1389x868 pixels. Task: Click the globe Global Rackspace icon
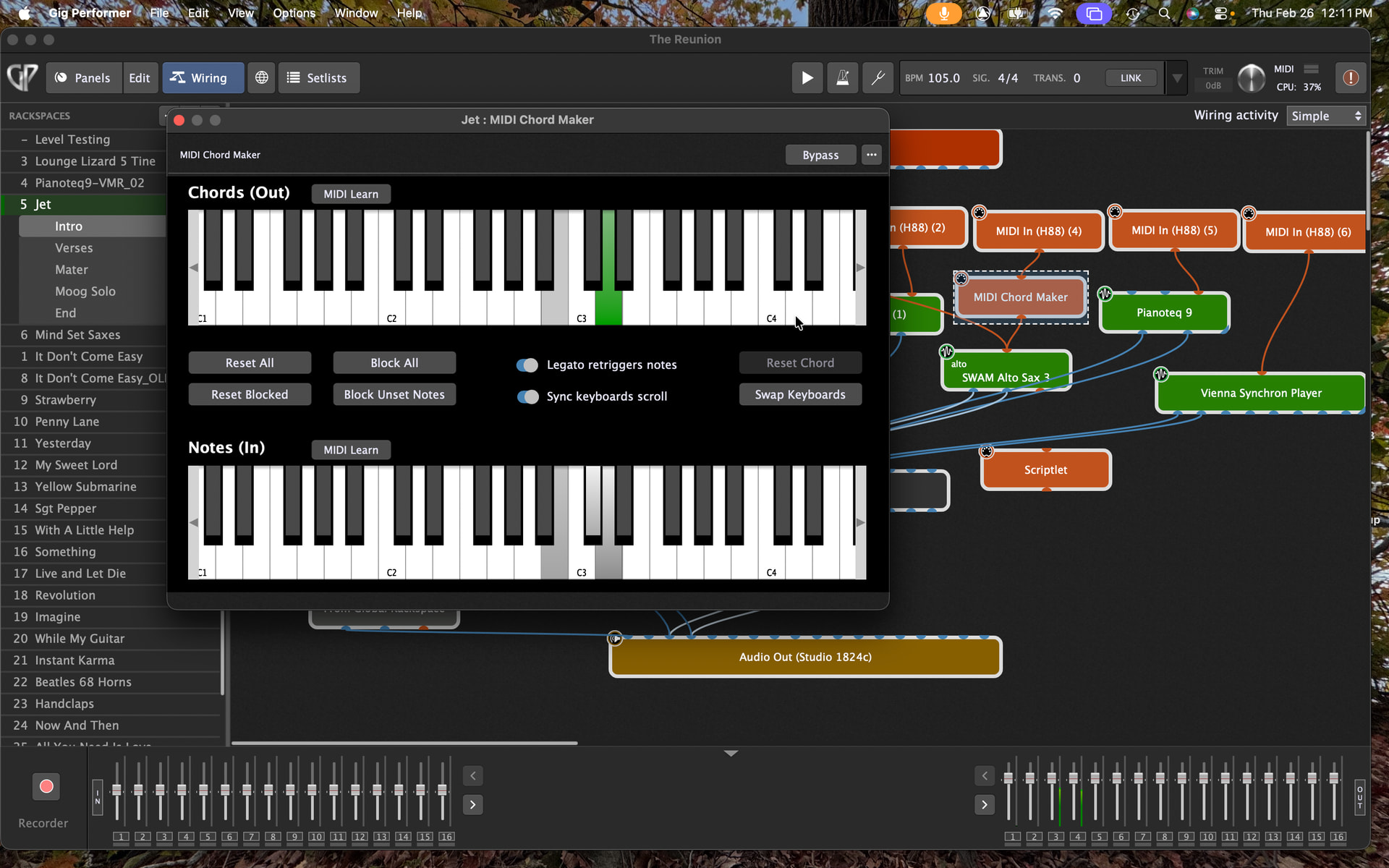click(262, 78)
